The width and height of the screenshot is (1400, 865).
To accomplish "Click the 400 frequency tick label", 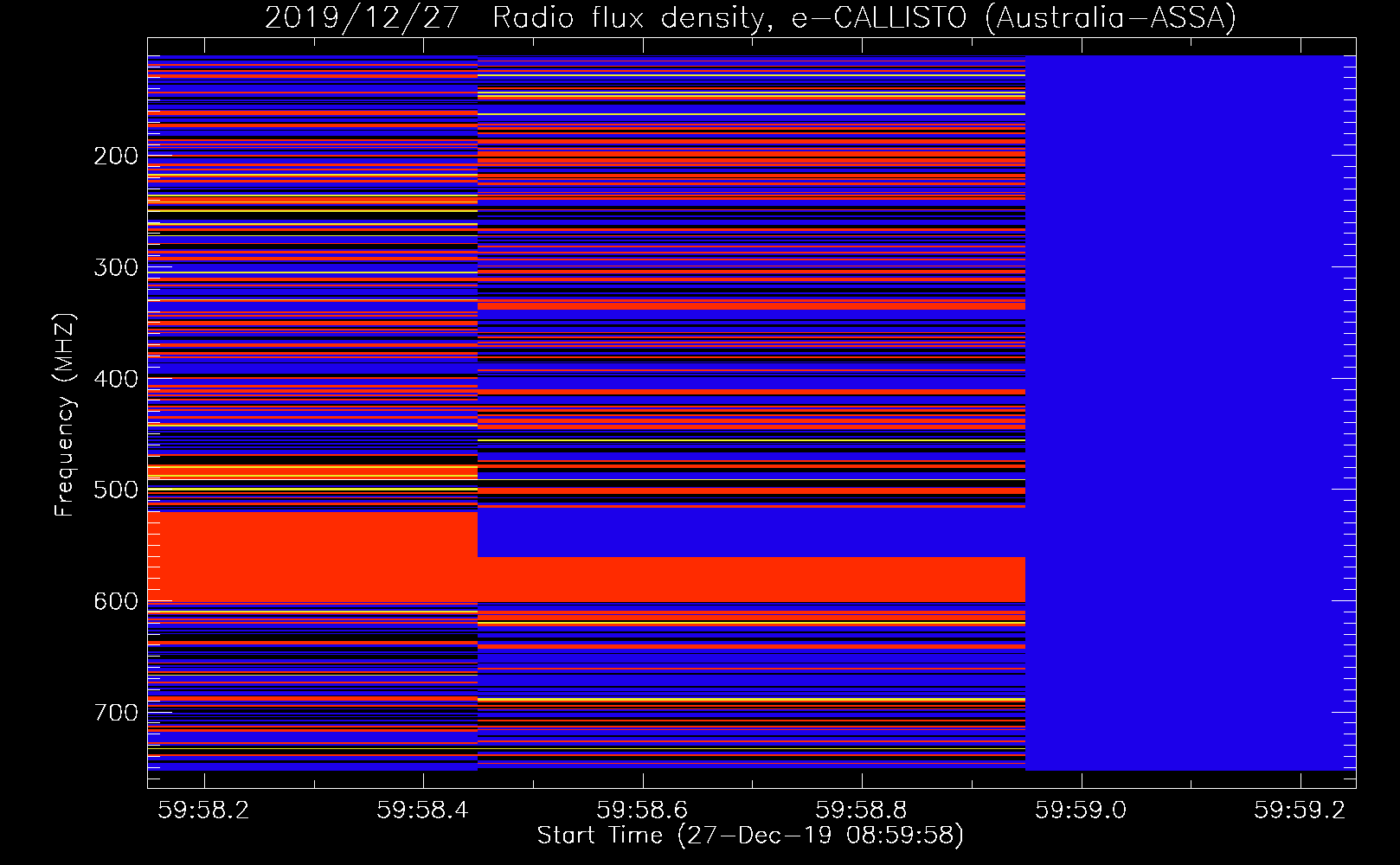I will point(116,379).
